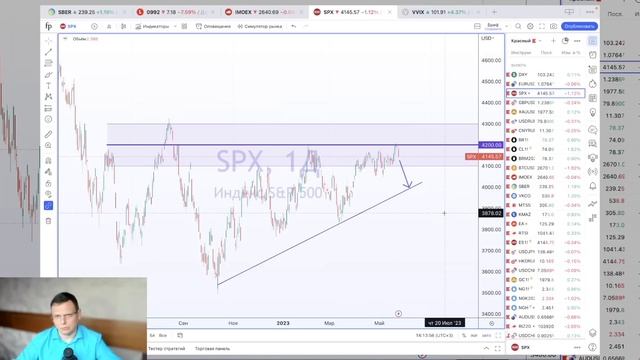Open notifications bell in right sidebar

click(593, 187)
